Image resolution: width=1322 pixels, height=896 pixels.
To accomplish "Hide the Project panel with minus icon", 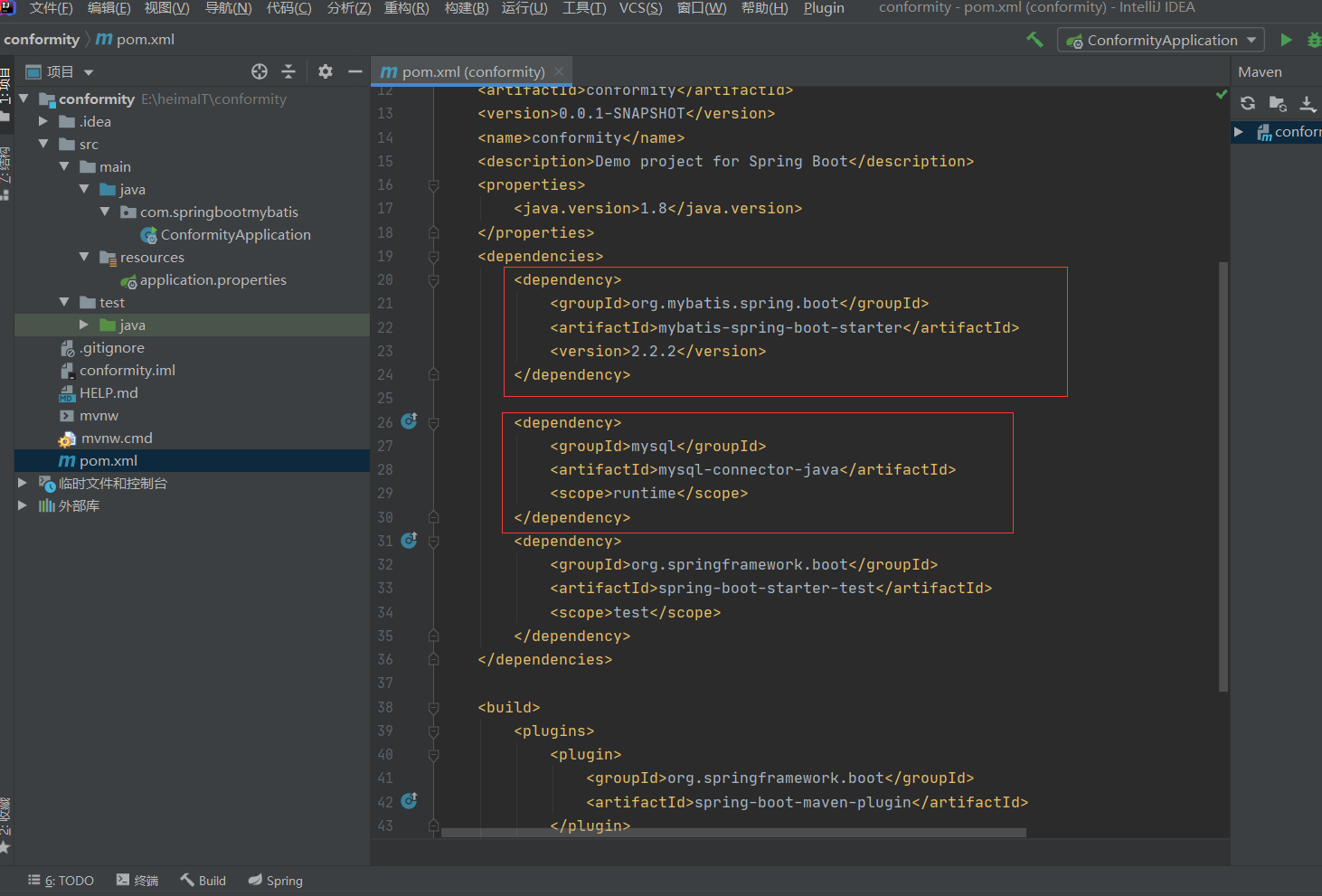I will tap(355, 71).
